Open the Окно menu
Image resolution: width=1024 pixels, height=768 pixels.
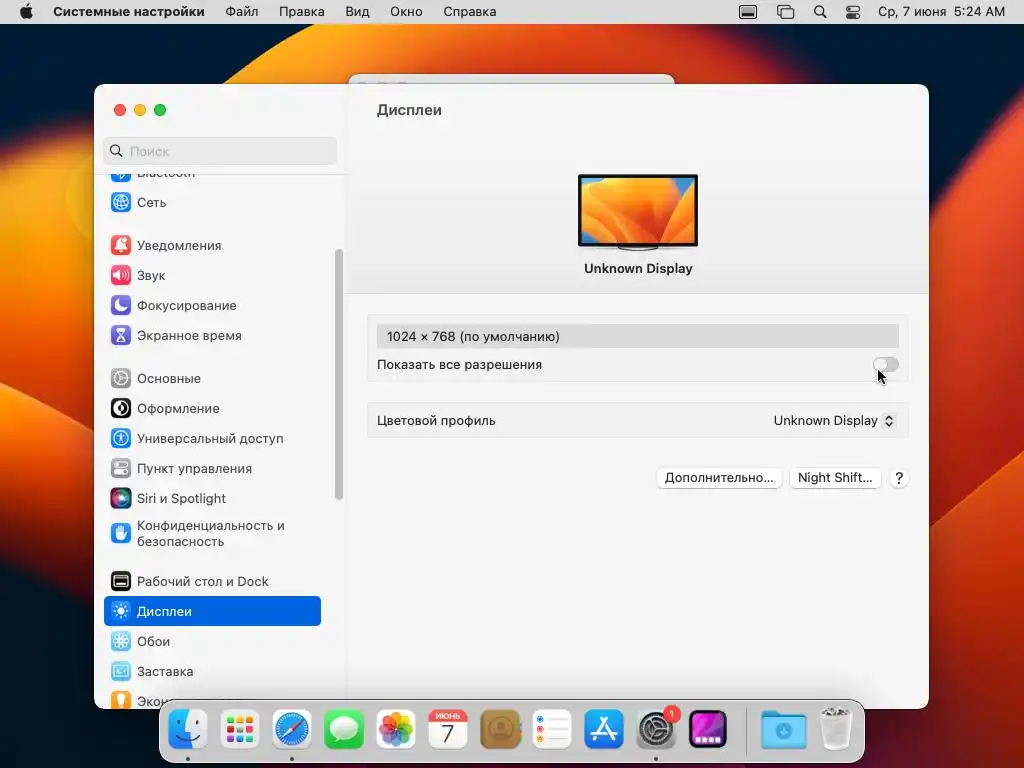pos(406,12)
